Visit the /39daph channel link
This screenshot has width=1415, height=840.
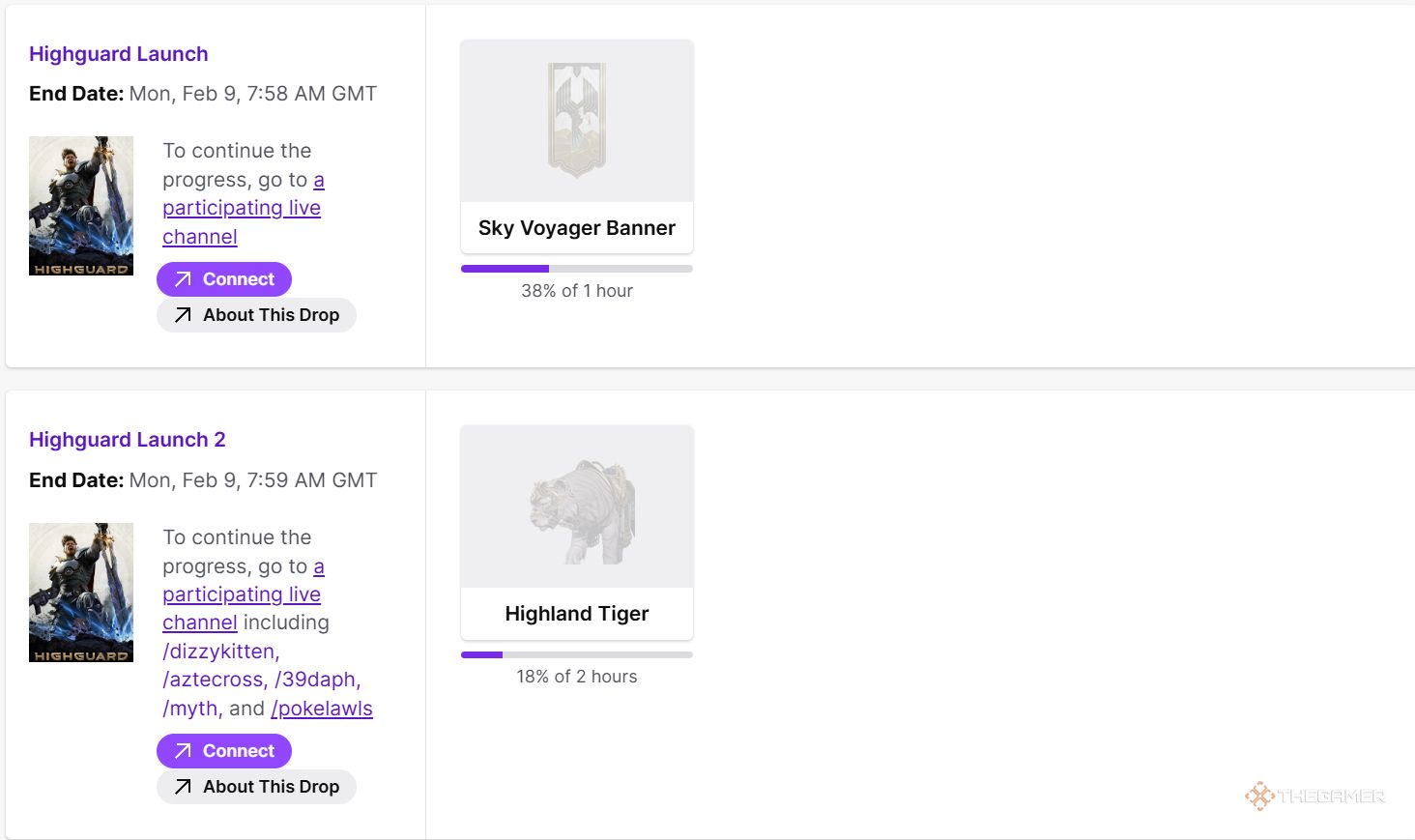(316, 680)
